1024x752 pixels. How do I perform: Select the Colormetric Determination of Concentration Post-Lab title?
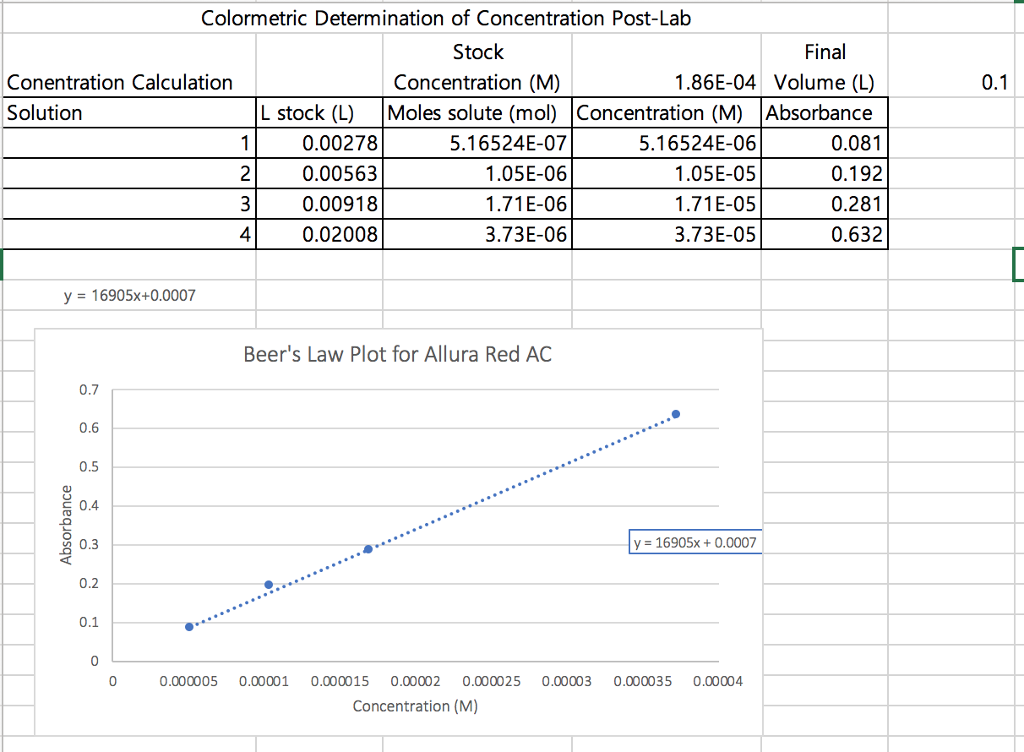click(446, 18)
